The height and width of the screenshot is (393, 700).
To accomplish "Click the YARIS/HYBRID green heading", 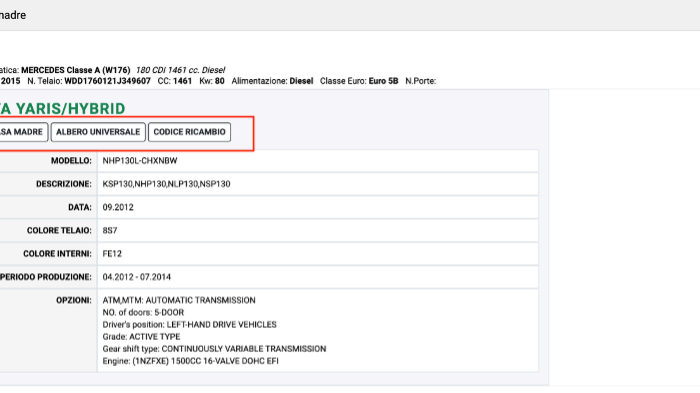I will point(62,109).
